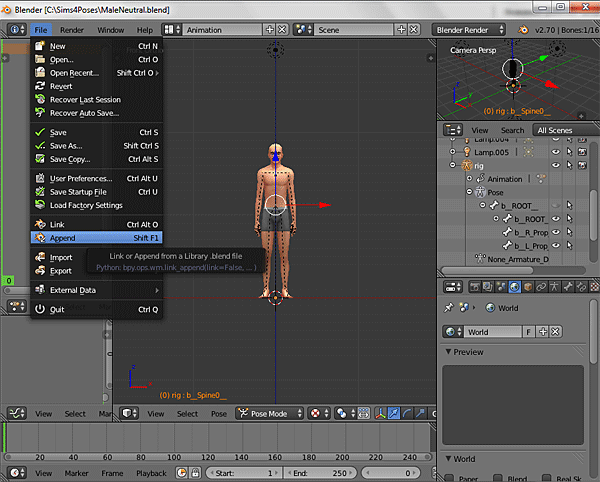The image size is (600, 482).
Task: Open the Help menu
Action: (145, 30)
